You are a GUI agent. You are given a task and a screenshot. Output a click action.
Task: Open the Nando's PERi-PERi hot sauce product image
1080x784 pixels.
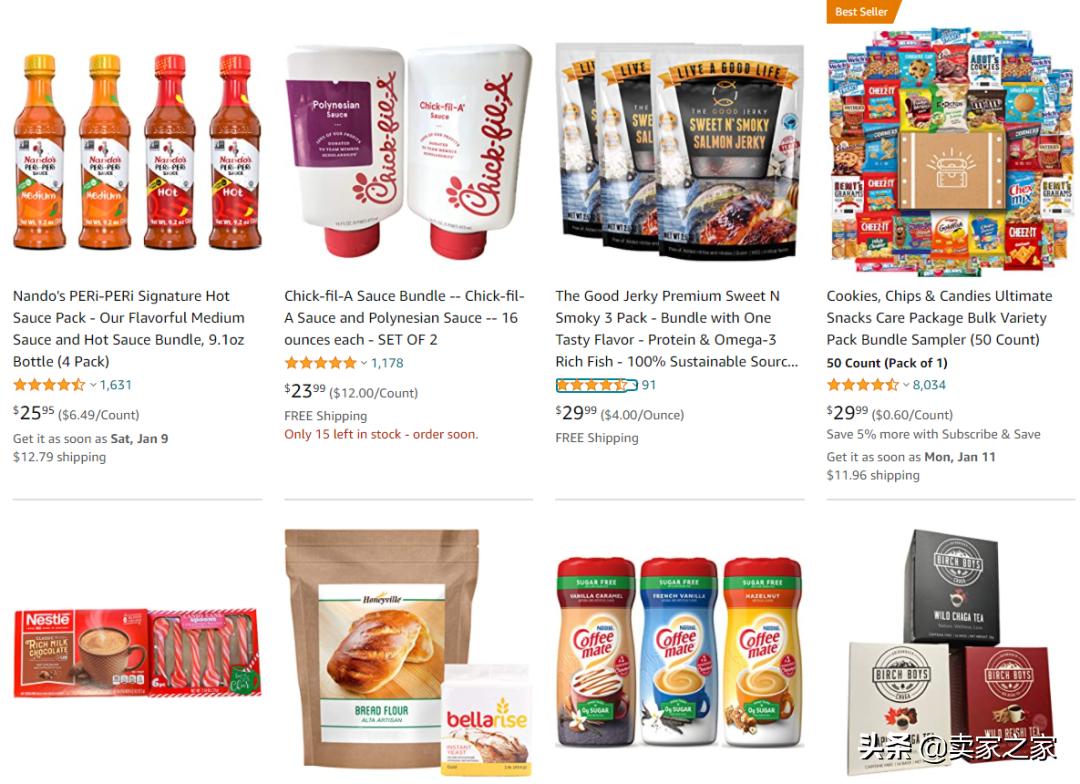tap(137, 152)
